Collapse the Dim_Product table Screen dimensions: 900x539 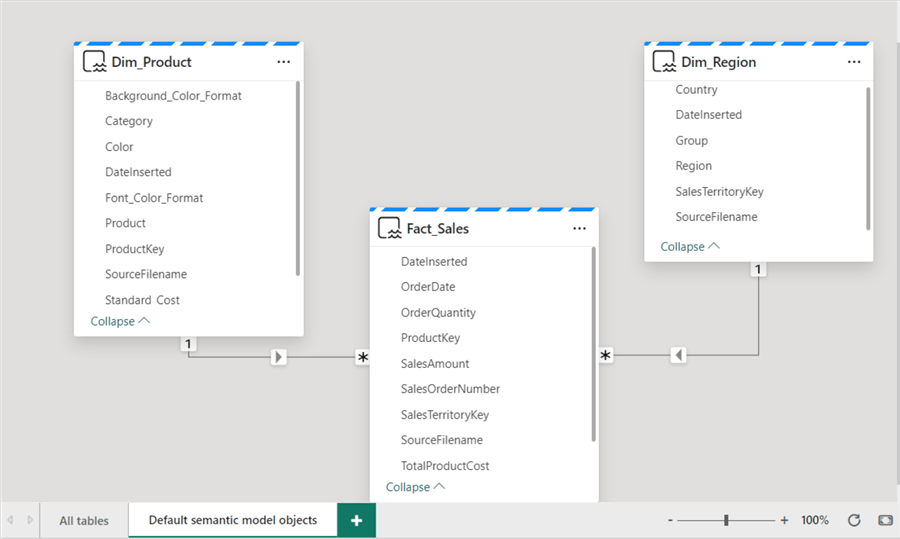coord(120,321)
